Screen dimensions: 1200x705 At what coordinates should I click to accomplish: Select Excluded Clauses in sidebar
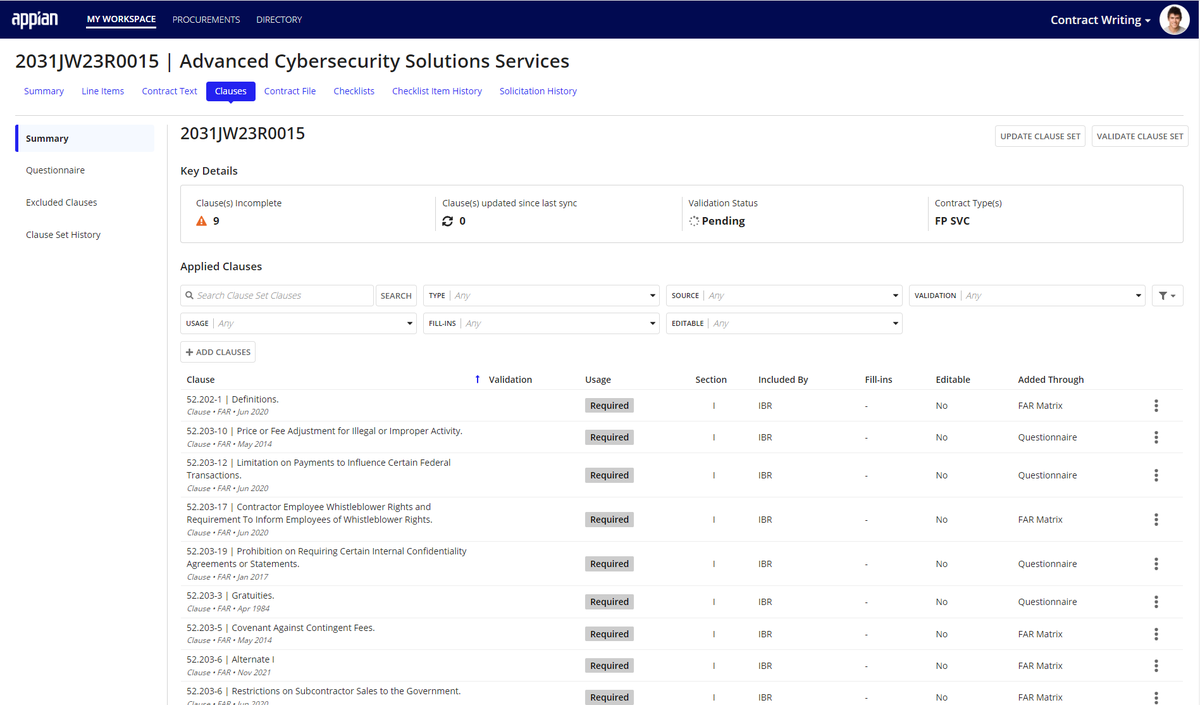point(62,203)
